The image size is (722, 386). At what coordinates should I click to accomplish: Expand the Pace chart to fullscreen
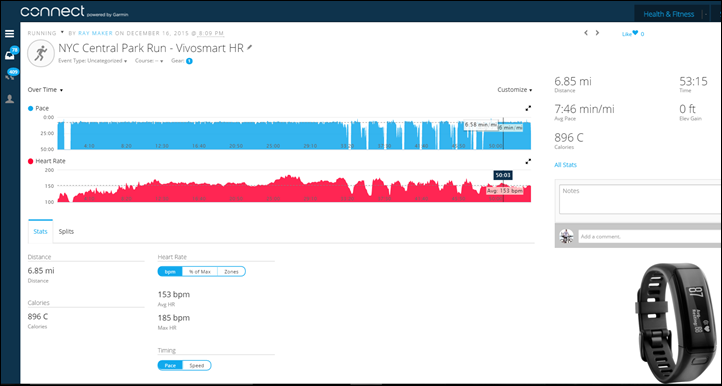528,108
